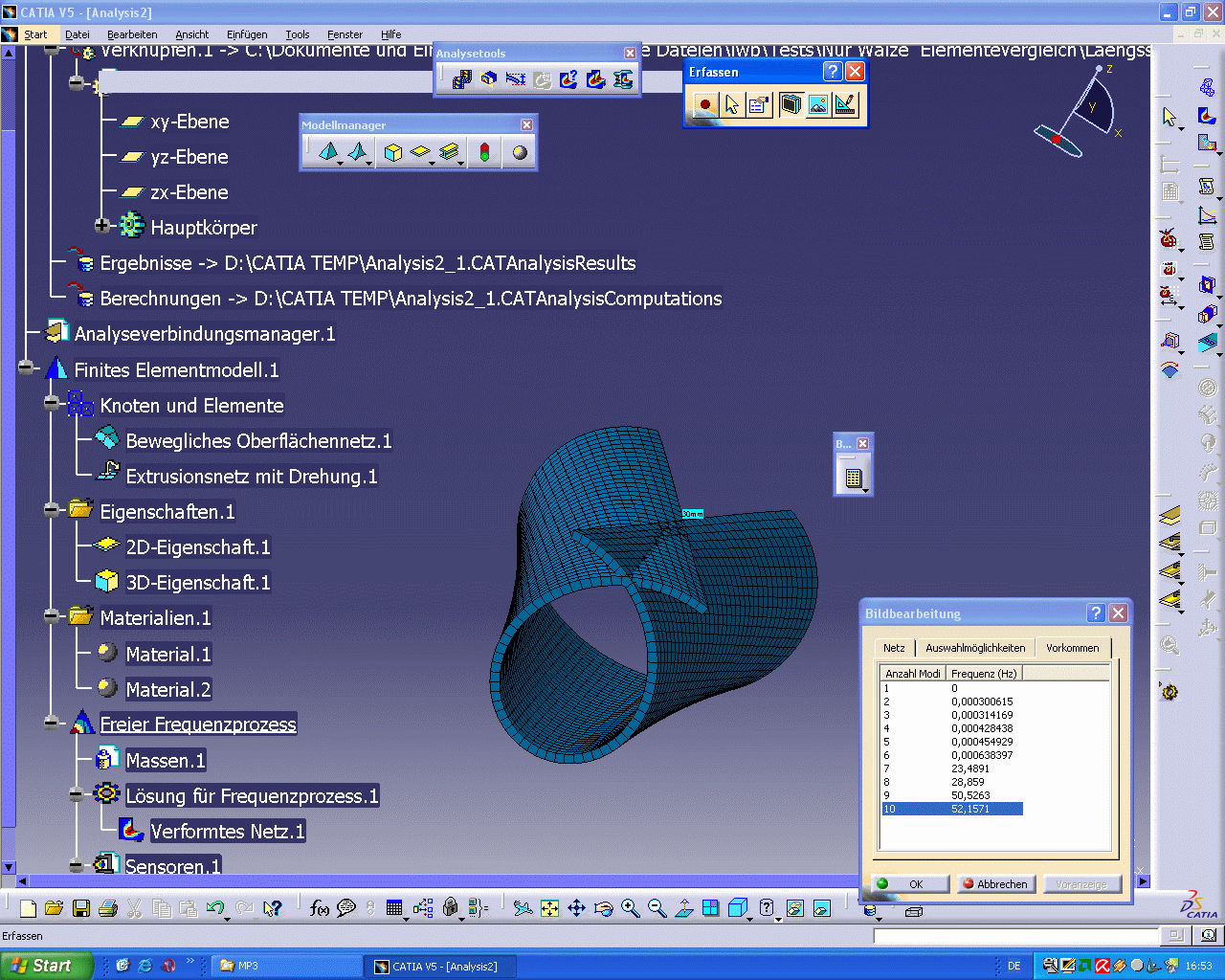Collapse the Knoten und Elemente node
1225x980 pixels.
click(x=51, y=405)
